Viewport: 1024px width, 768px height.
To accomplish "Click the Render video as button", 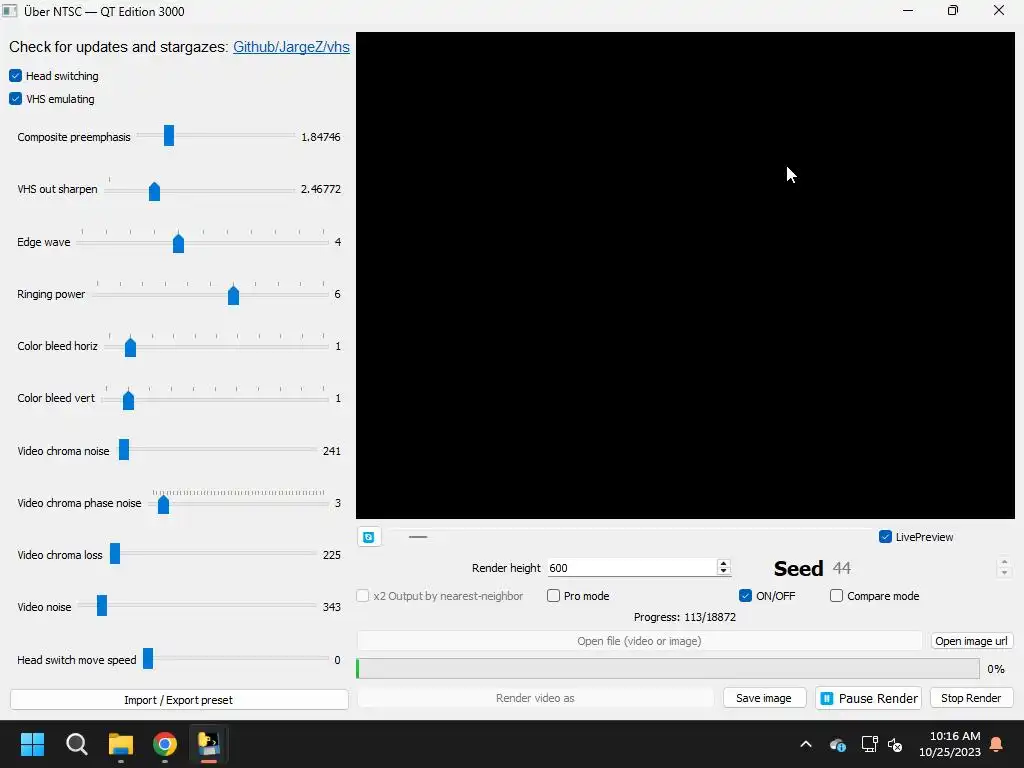I will (x=535, y=698).
